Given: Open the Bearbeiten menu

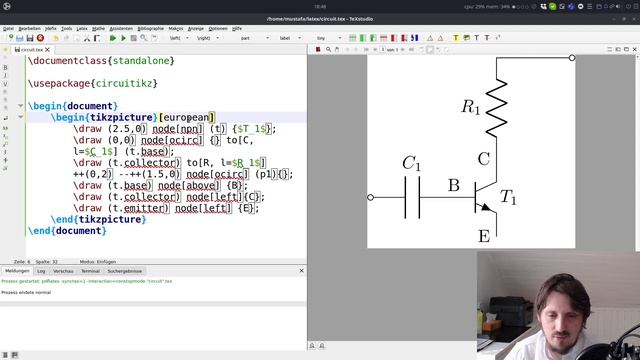Looking at the screenshot, I should pyautogui.click(x=29, y=29).
